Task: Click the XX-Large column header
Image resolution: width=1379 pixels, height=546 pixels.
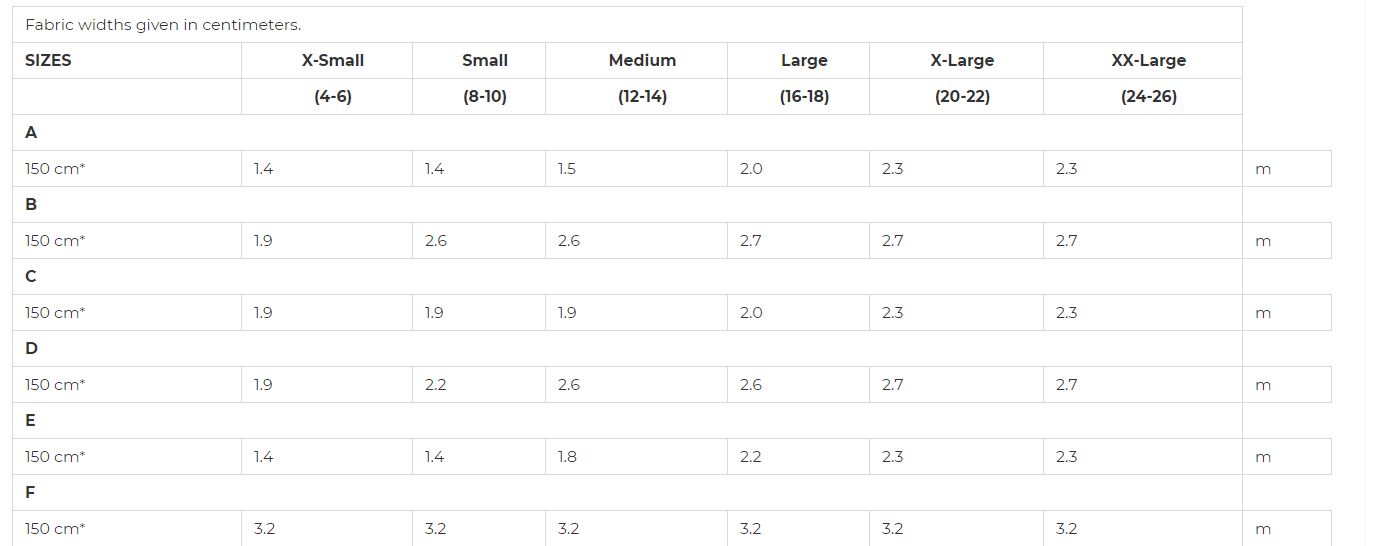Action: [1148, 60]
